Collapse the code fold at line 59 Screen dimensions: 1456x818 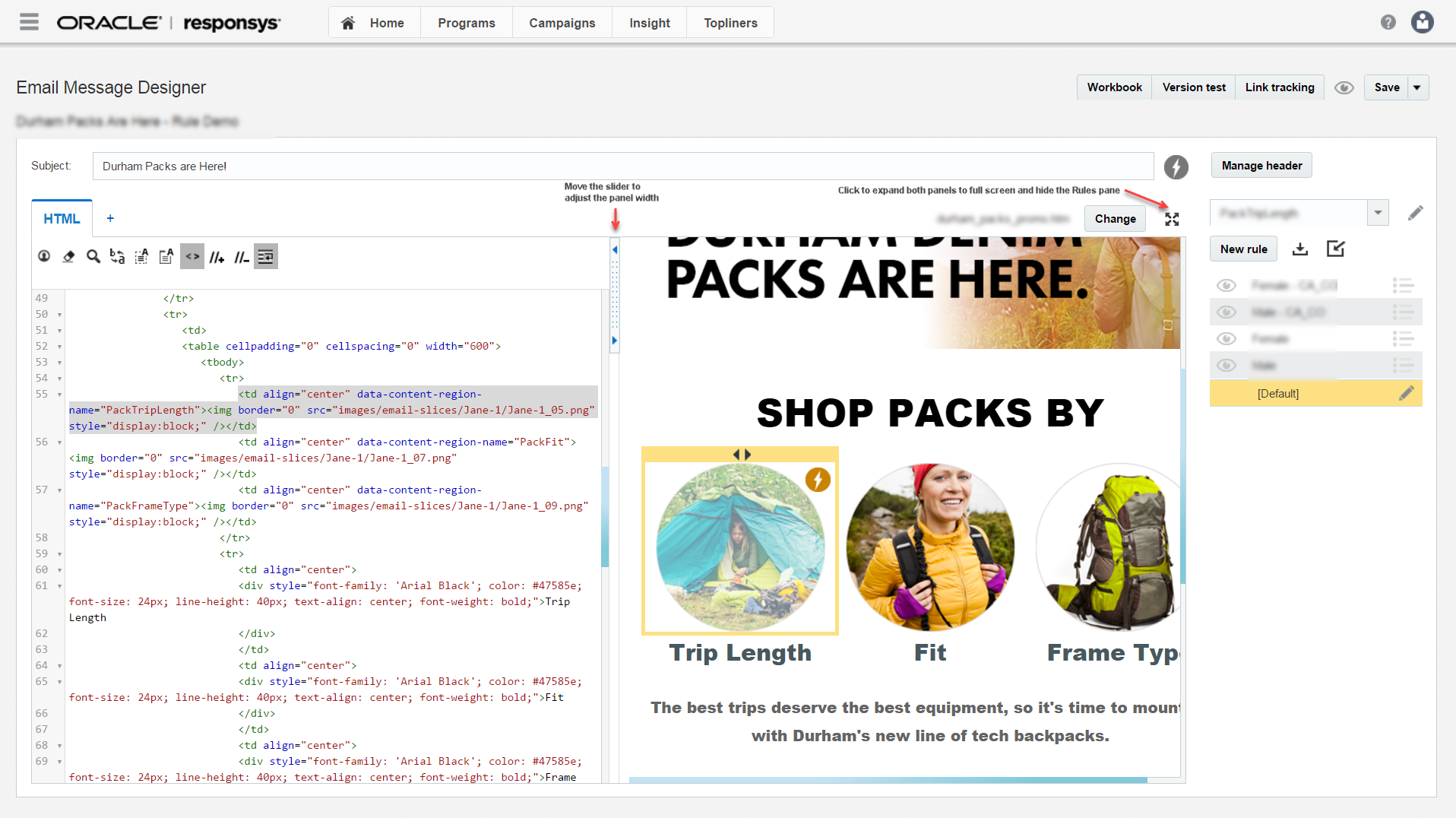[59, 554]
